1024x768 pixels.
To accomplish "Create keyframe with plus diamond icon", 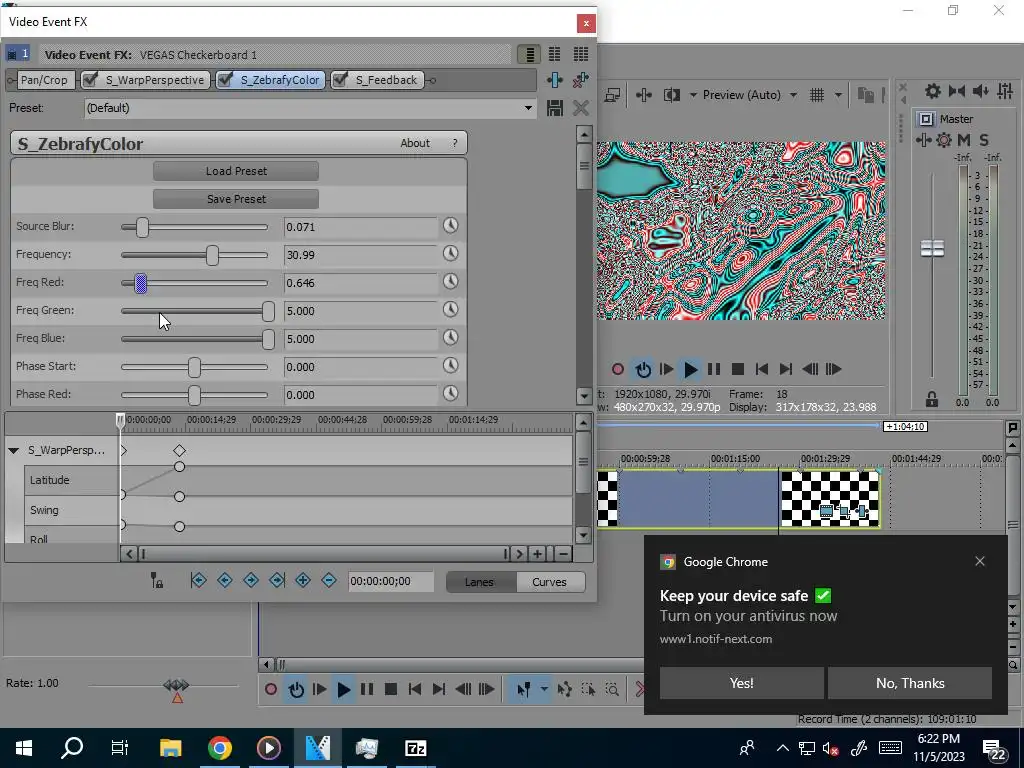I will coord(303,581).
